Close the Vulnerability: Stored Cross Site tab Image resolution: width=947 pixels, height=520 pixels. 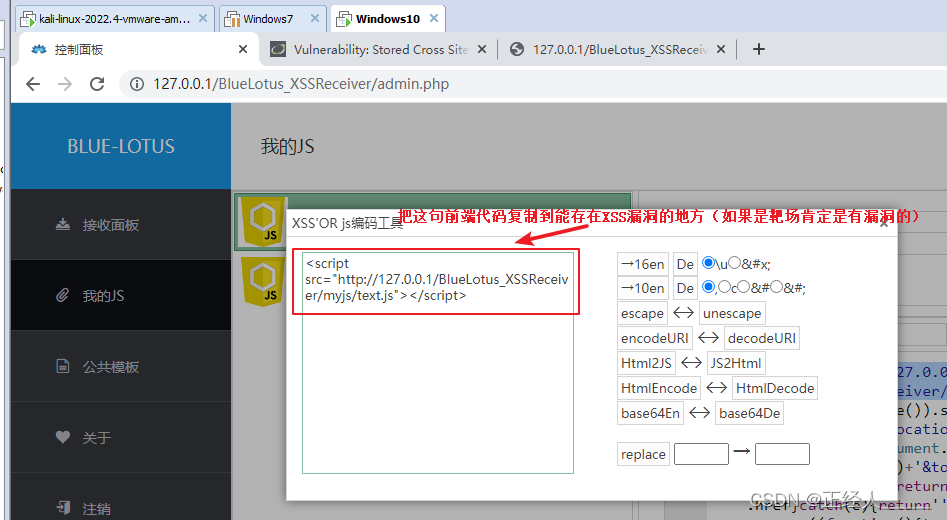click(482, 50)
